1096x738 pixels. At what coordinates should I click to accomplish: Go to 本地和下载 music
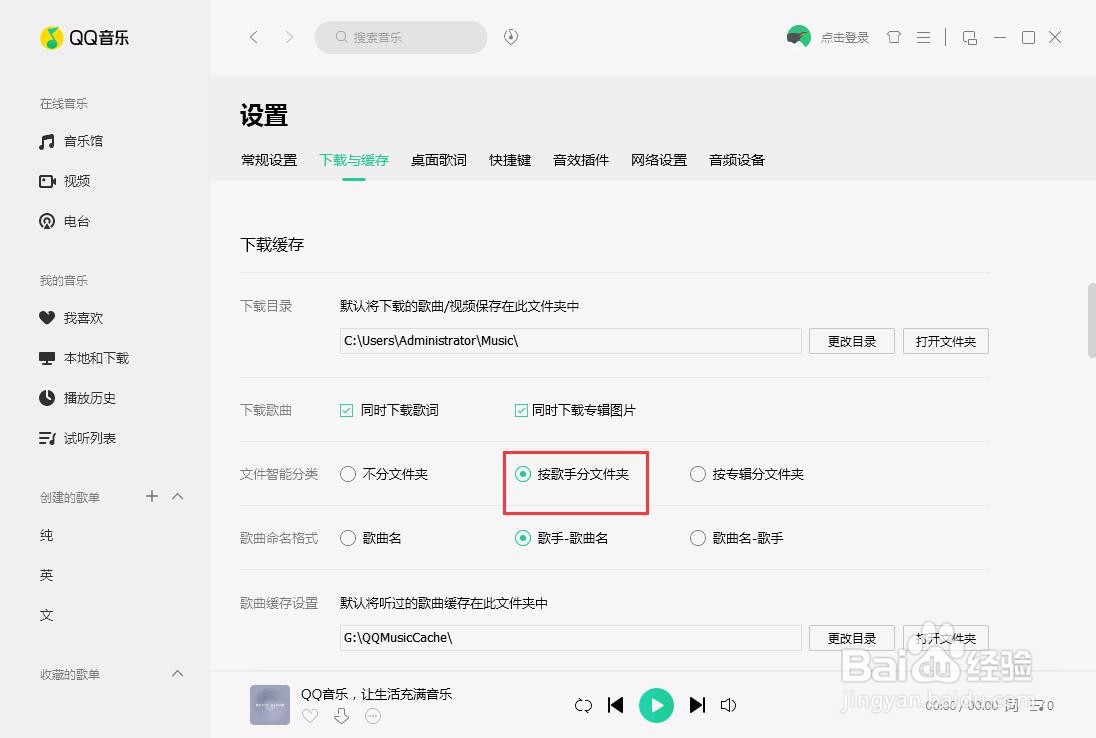pyautogui.click(x=90, y=357)
